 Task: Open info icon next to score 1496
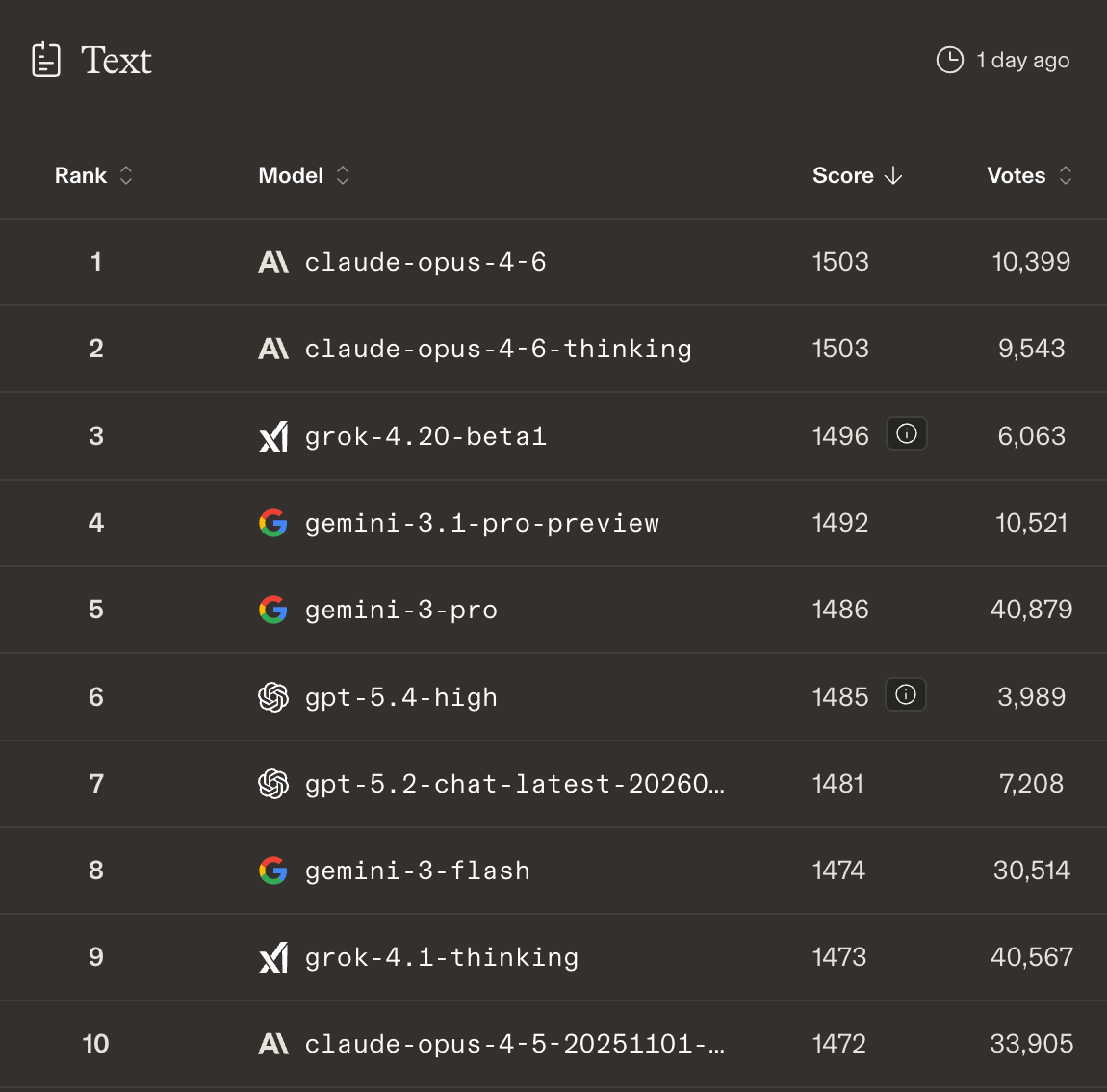(x=907, y=433)
